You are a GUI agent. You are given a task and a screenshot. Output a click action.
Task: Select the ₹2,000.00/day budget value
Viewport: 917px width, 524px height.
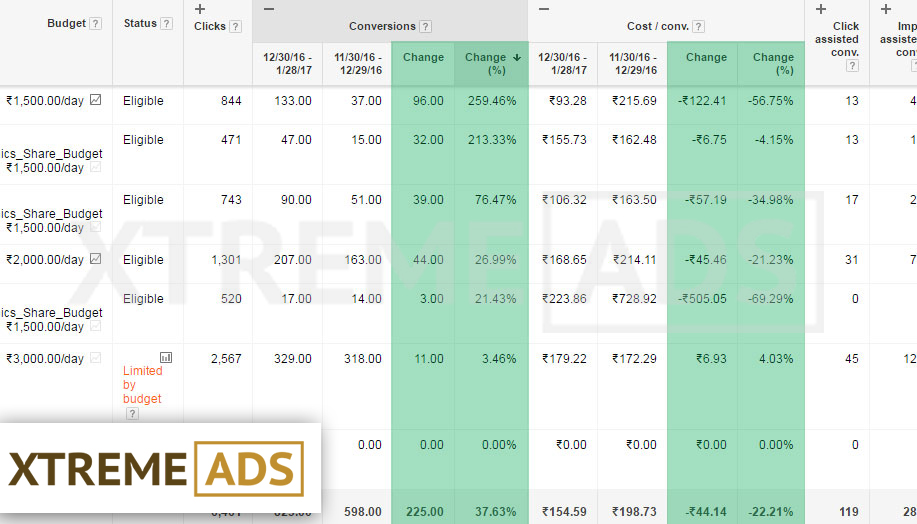[45, 260]
